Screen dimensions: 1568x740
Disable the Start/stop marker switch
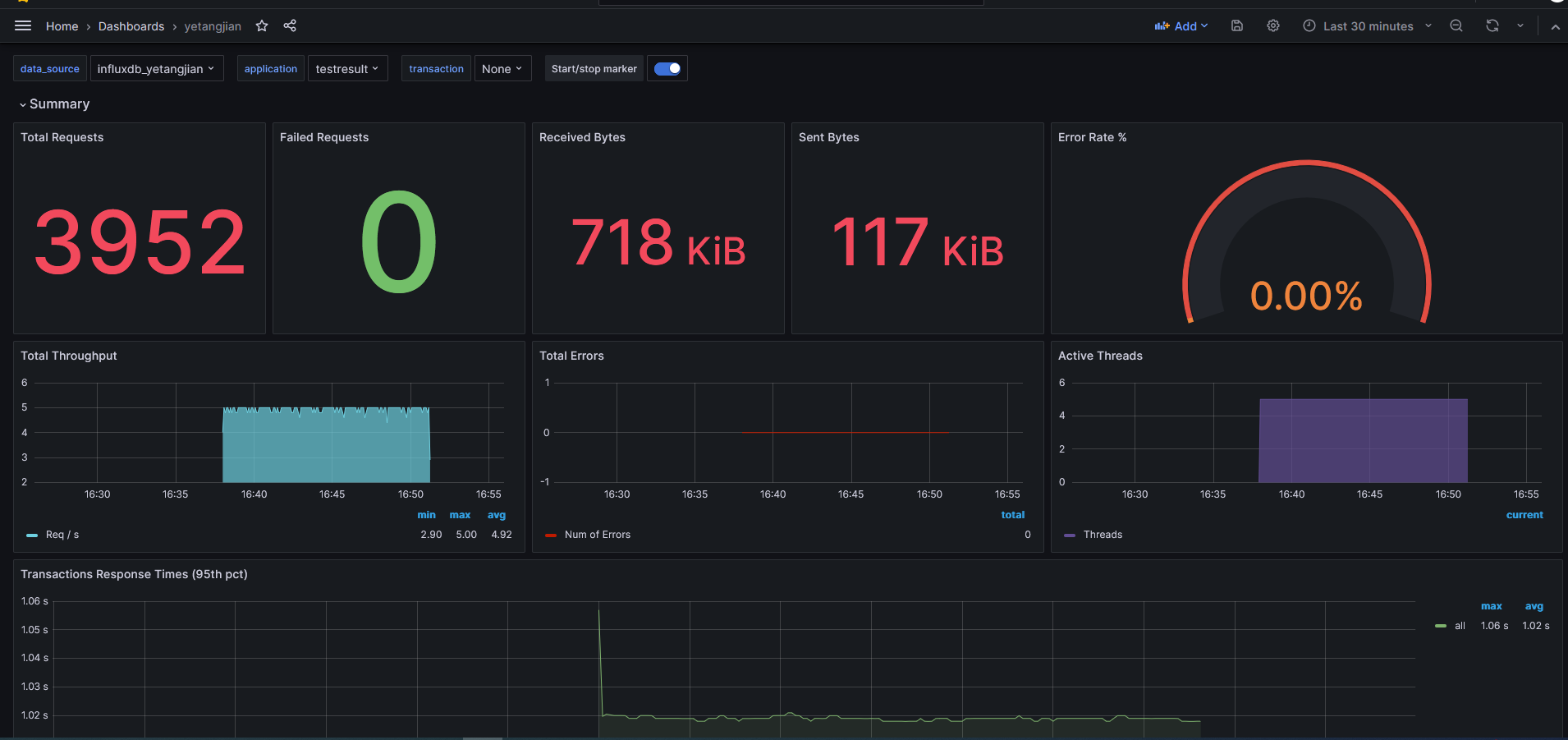tap(667, 68)
